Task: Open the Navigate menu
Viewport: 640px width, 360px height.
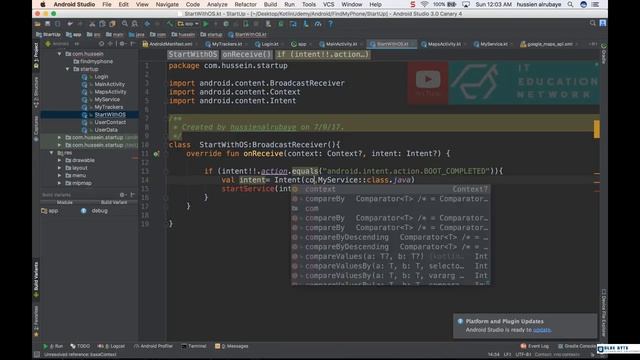Action: 167,4
